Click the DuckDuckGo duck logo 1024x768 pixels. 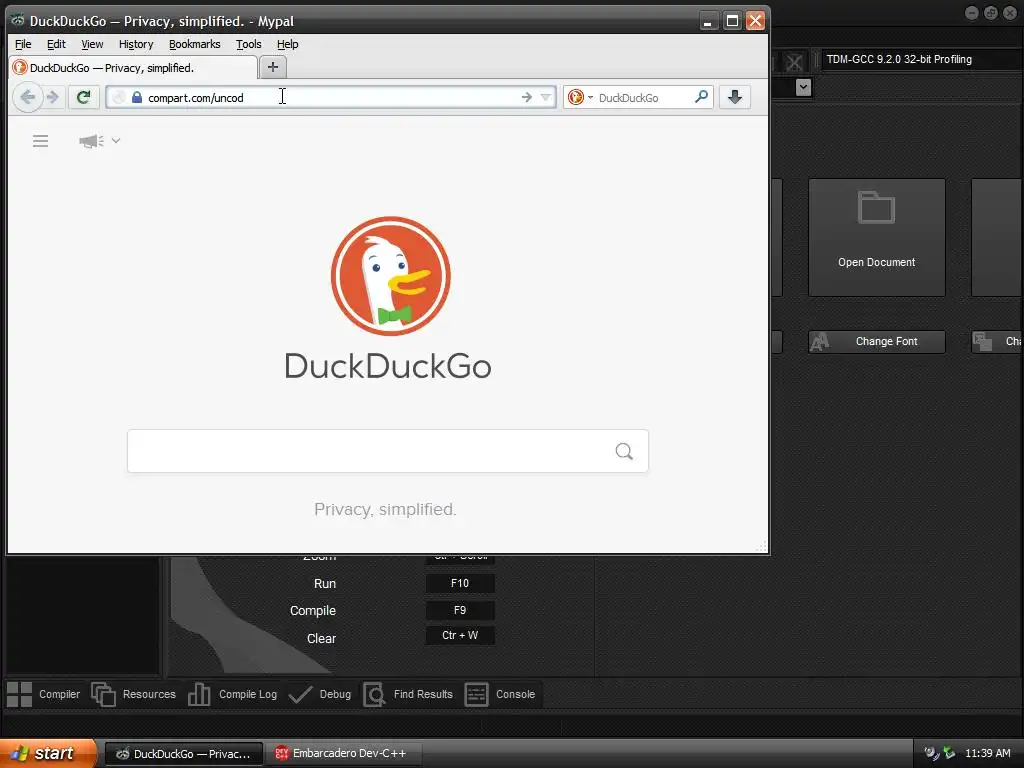[391, 276]
